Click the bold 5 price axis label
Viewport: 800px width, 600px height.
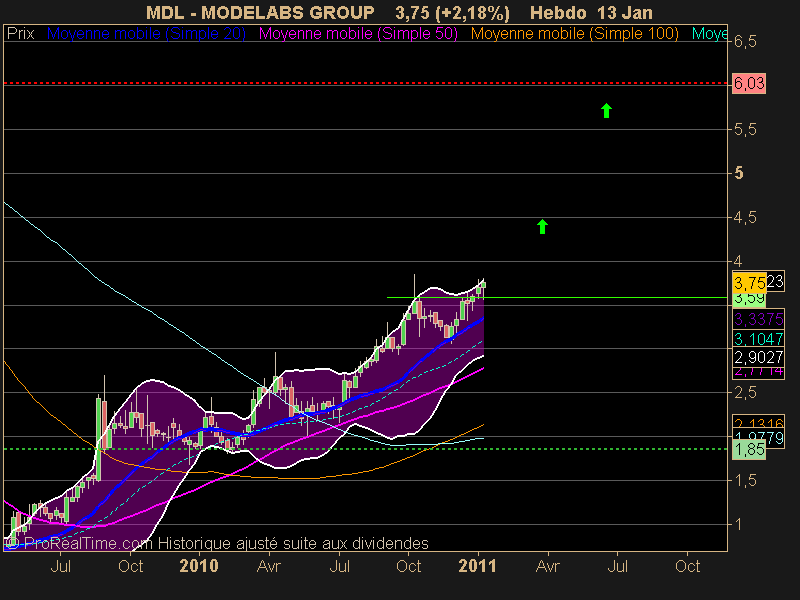pyautogui.click(x=739, y=173)
